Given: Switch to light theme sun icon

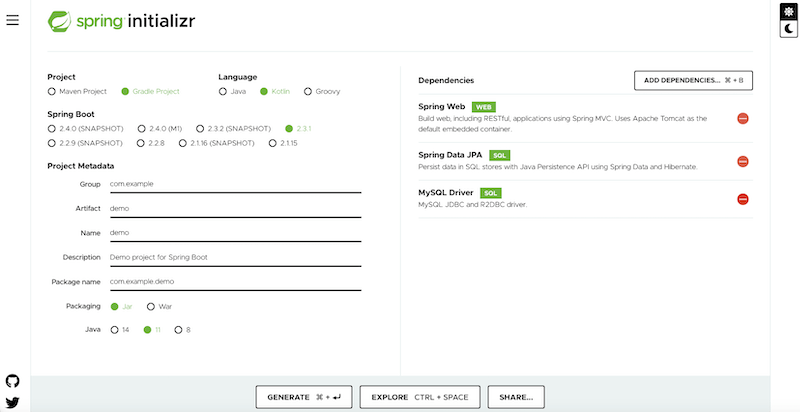Looking at the screenshot, I should 789,12.
